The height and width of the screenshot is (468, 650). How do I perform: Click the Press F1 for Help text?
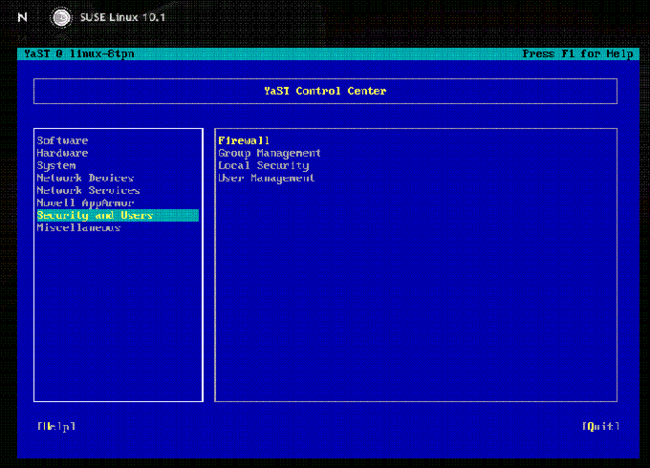point(577,54)
